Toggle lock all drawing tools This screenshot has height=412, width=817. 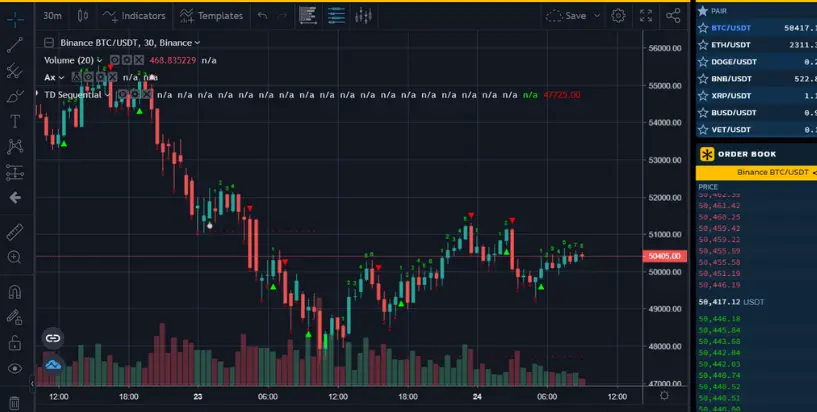[x=15, y=343]
